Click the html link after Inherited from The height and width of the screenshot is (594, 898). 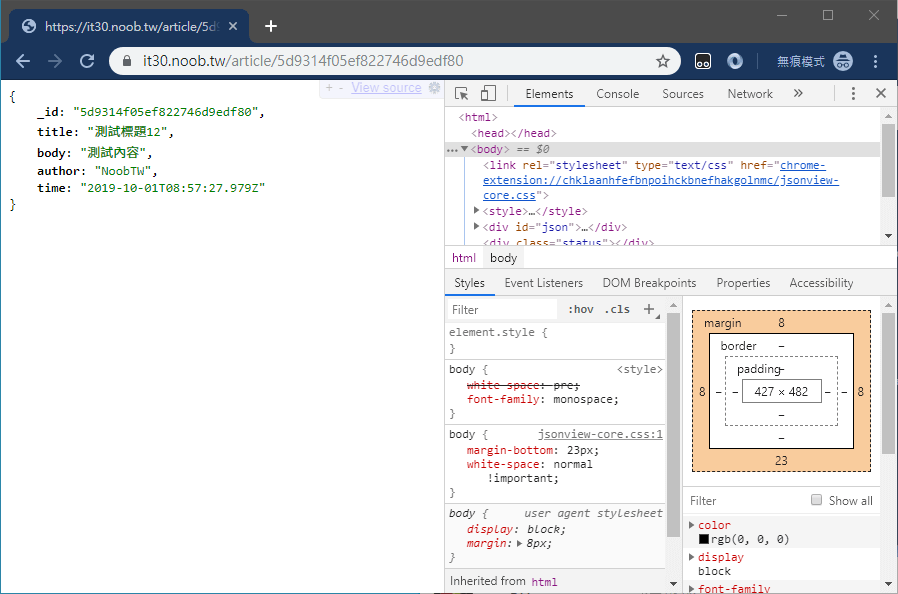544,582
